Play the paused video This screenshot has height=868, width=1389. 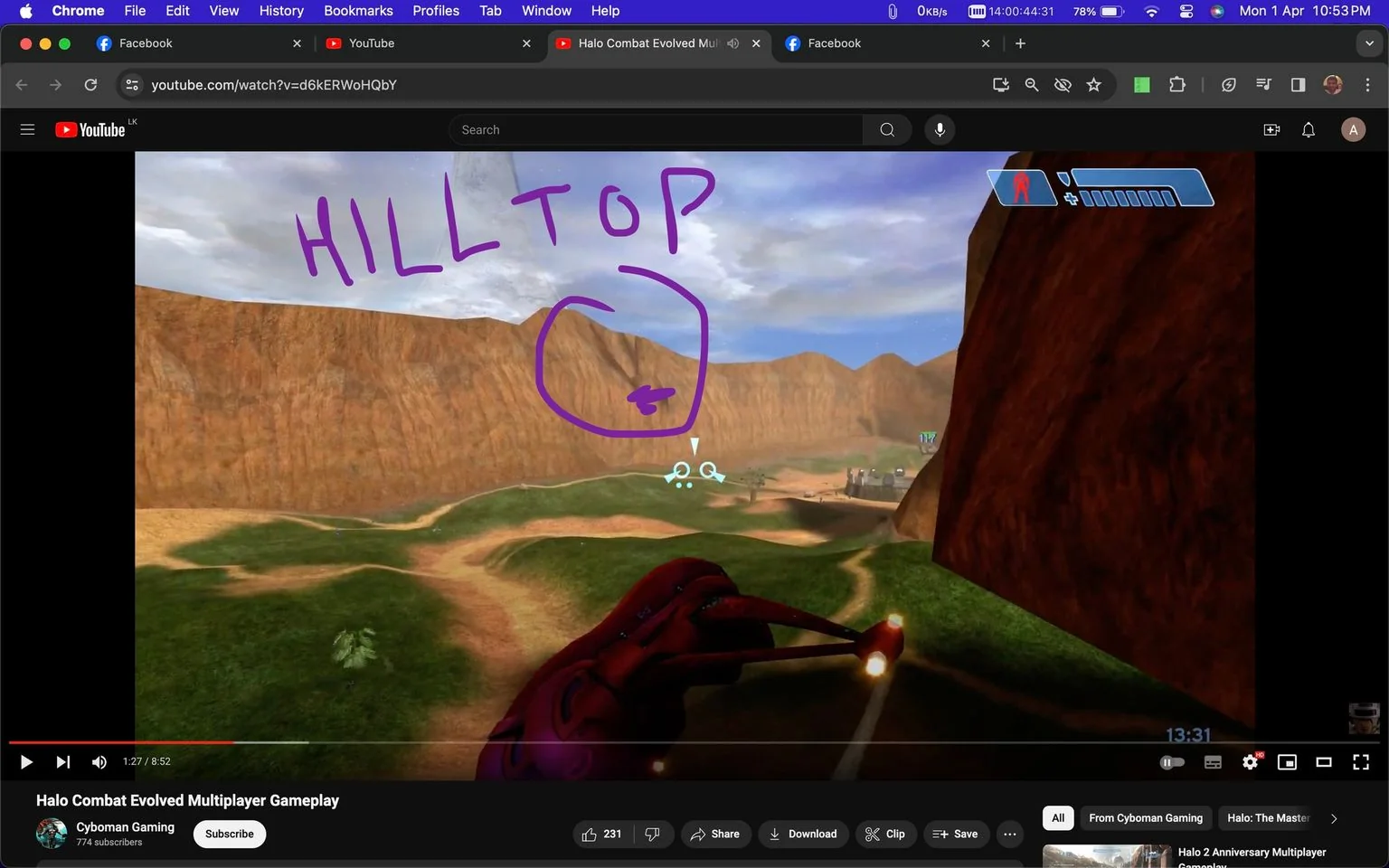click(26, 762)
